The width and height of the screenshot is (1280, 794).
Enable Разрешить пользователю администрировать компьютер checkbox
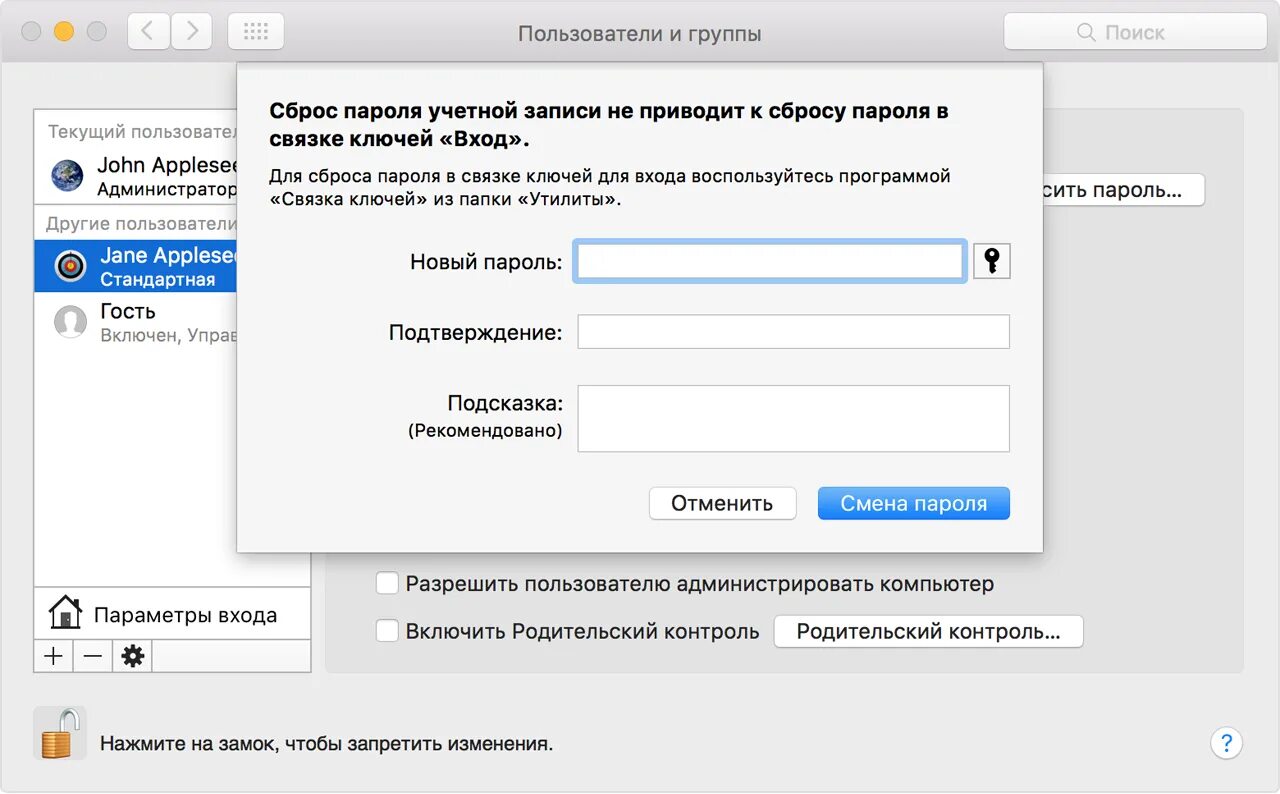pos(387,583)
